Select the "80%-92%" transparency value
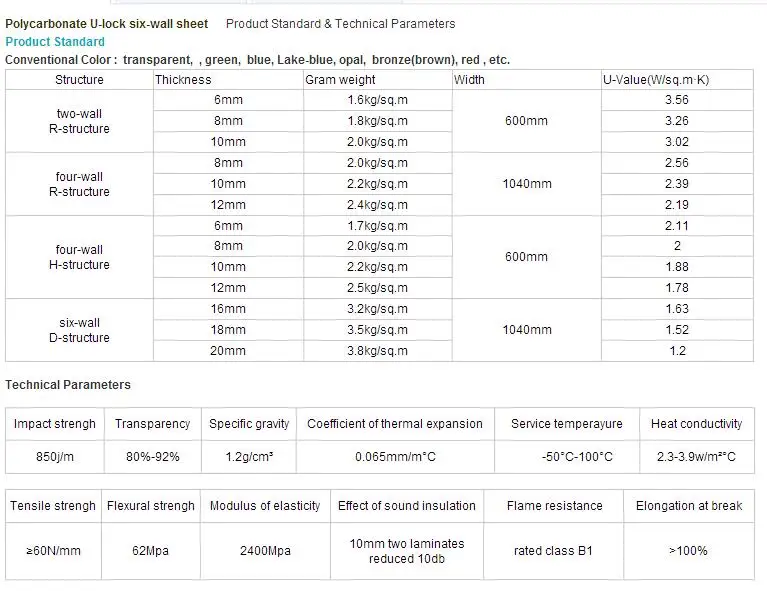Screen dimensions: 767x591 pos(152,457)
